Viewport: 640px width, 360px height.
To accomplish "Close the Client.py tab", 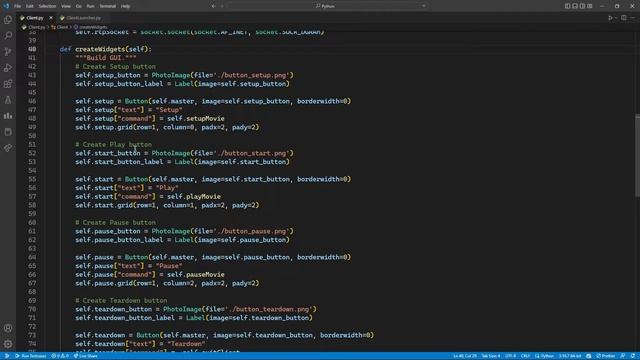I will tap(51, 18).
